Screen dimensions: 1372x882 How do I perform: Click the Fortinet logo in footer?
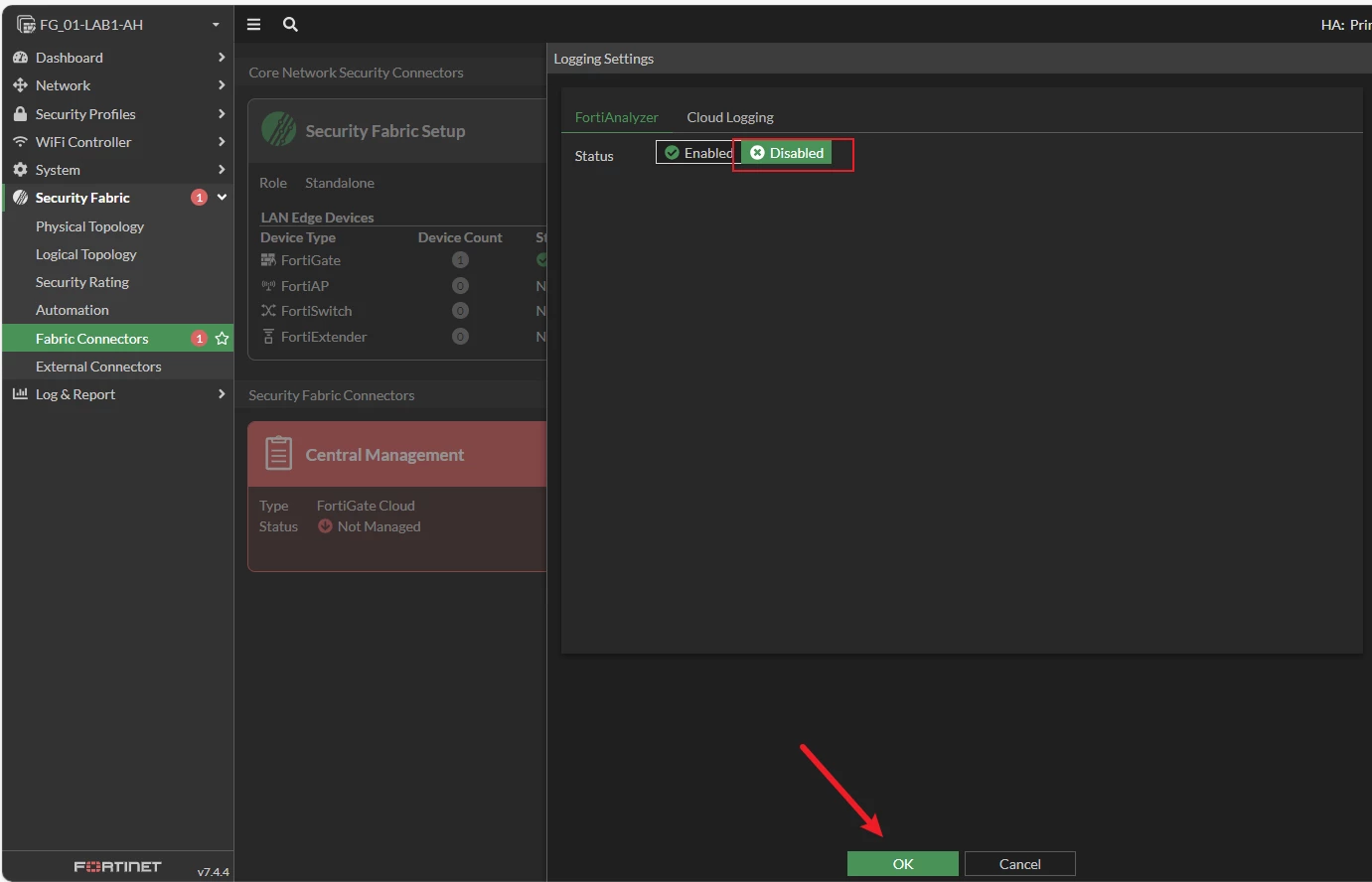(x=117, y=866)
